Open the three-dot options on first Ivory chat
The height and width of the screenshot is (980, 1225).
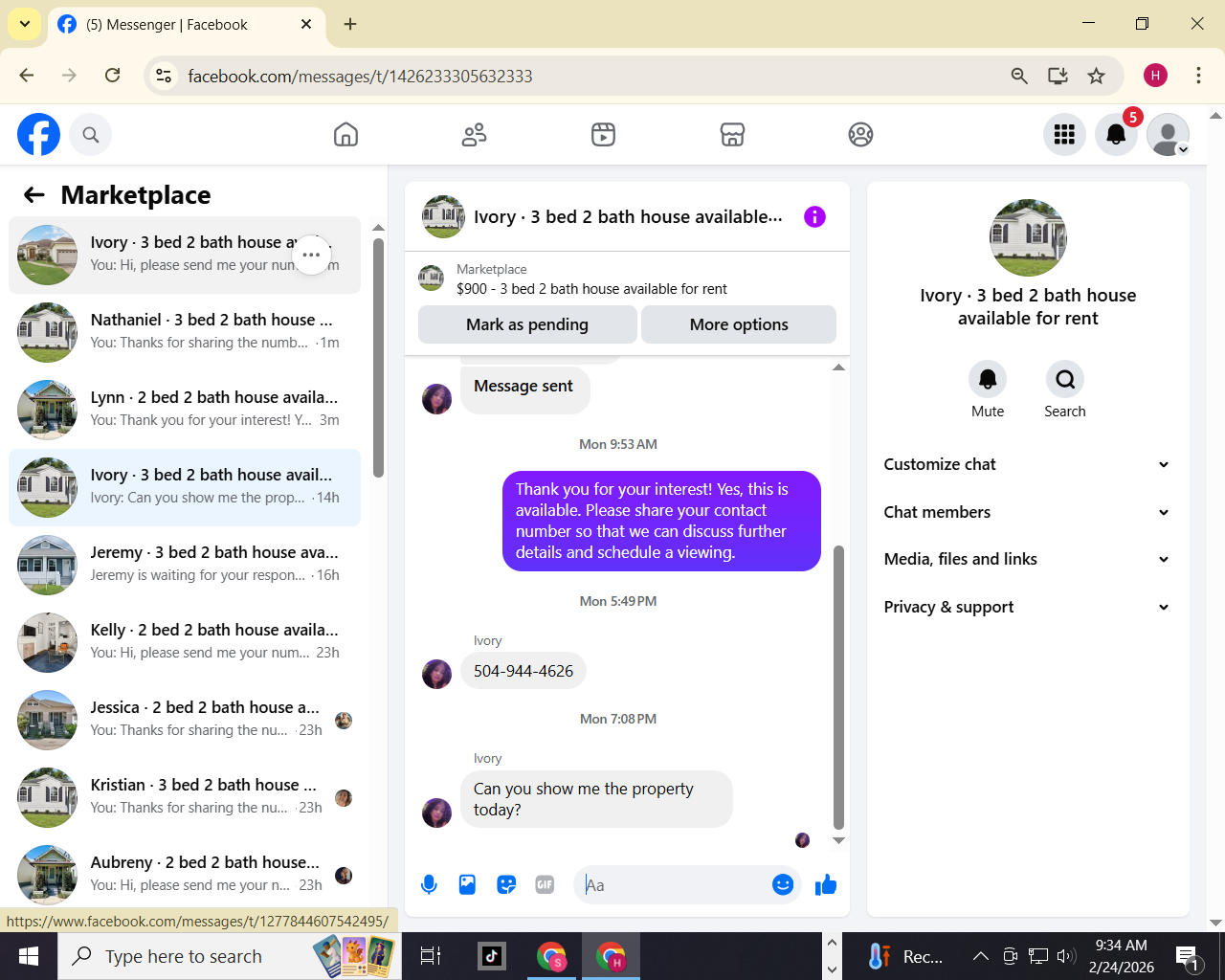(x=311, y=255)
